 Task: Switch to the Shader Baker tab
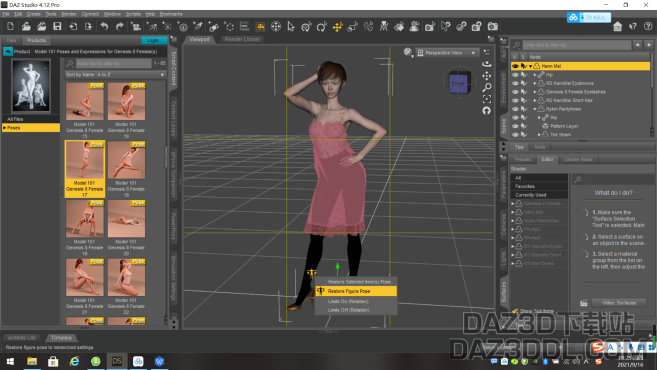578,159
